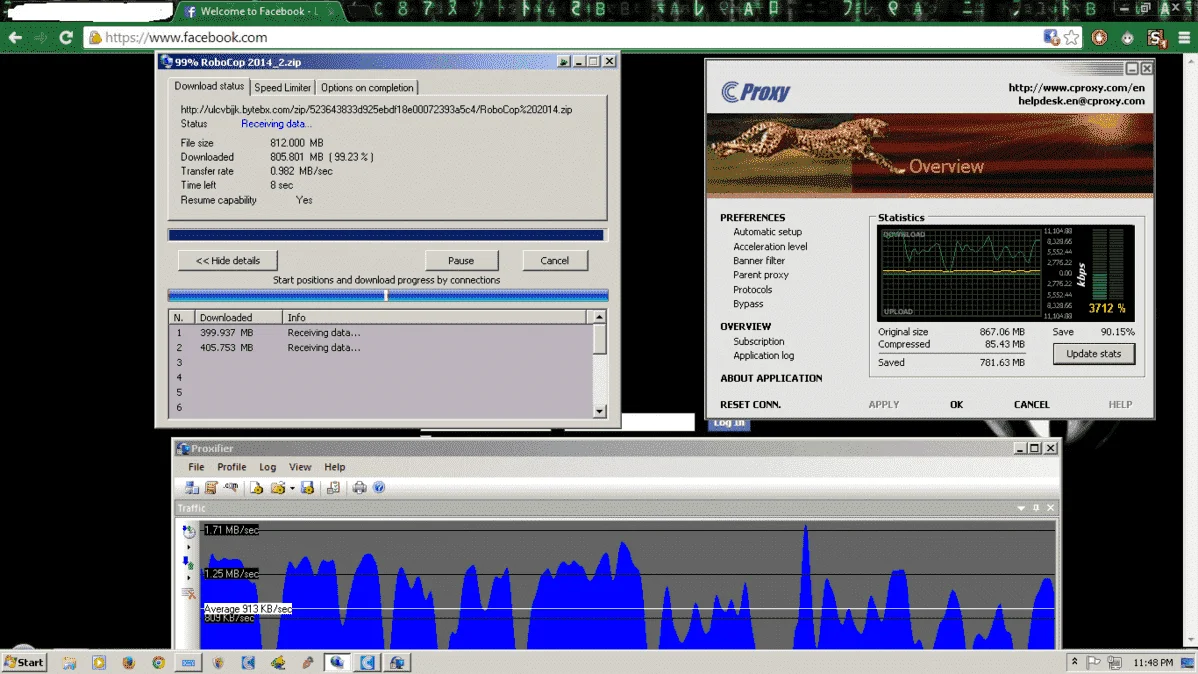Image resolution: width=1198 pixels, height=674 pixels.
Task: Click CANCEL in CProxy window
Action: (1031, 405)
